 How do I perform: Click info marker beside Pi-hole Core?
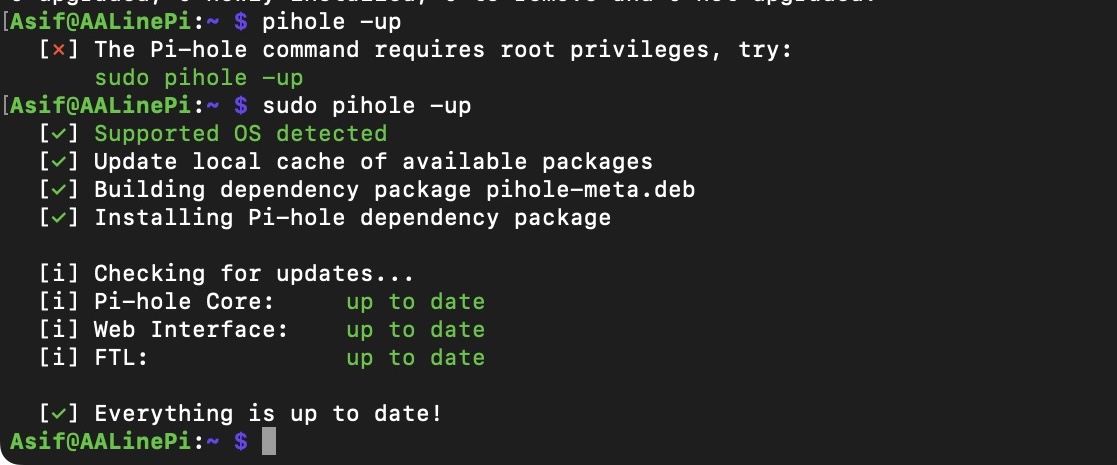[59, 302]
